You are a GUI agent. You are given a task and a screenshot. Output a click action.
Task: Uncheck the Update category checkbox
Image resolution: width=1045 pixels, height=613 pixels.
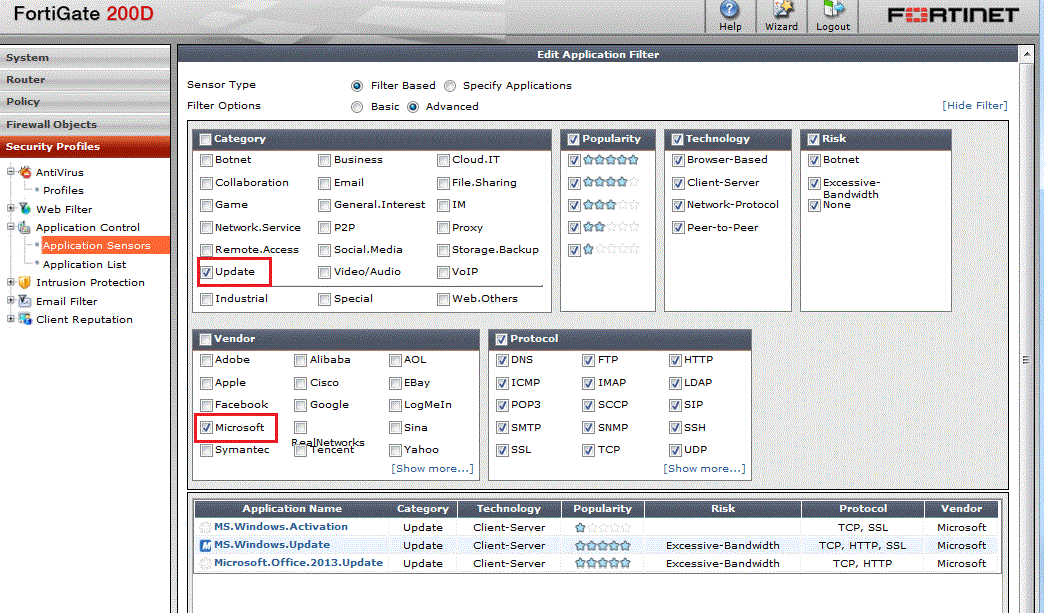[x=207, y=272]
